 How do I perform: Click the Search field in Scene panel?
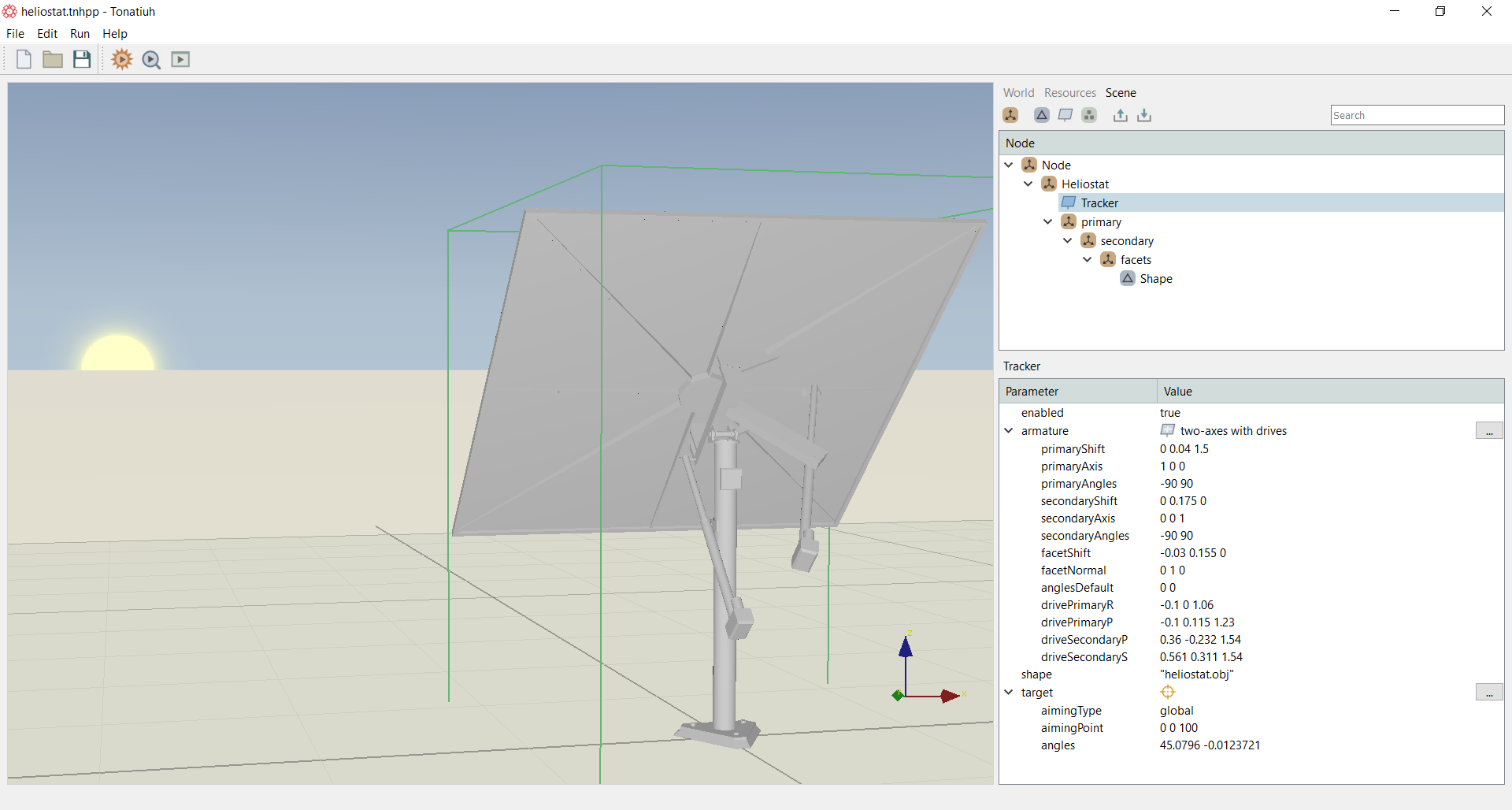pos(1417,115)
